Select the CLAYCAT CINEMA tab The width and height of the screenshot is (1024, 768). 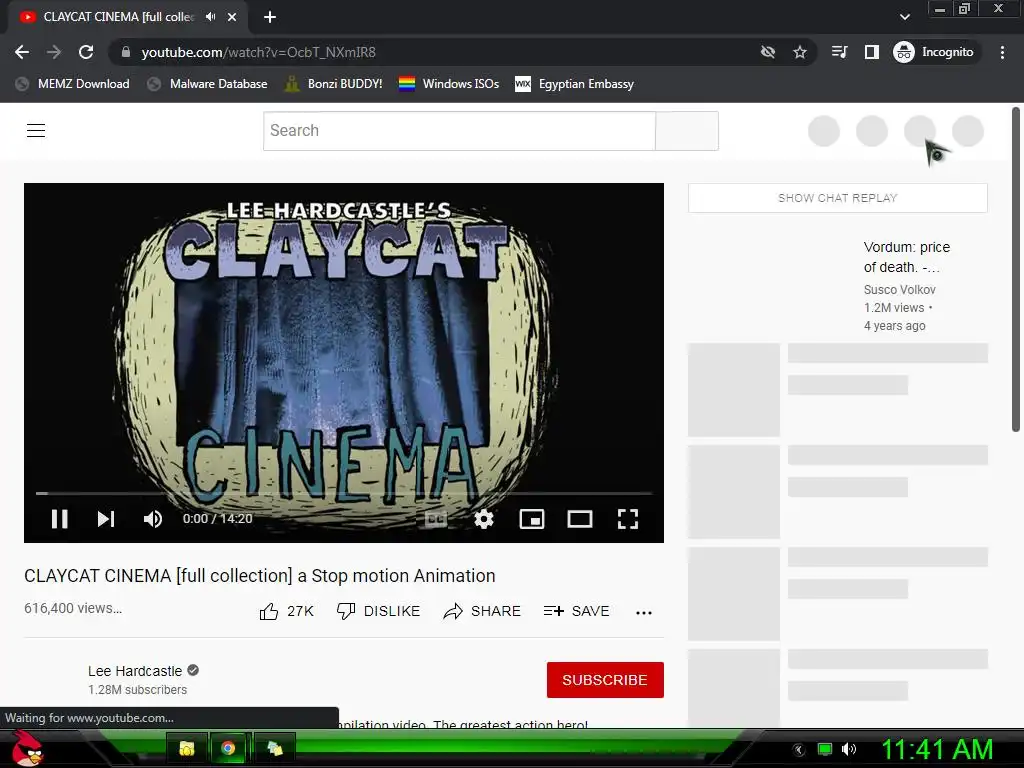pos(120,17)
